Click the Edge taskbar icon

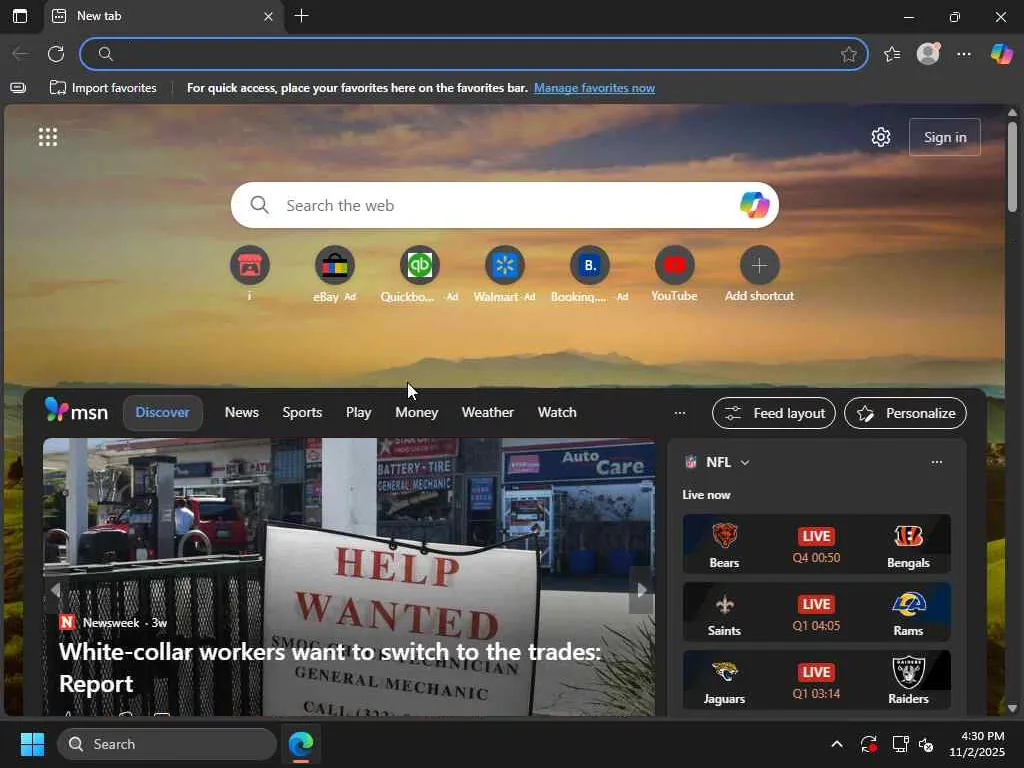coord(301,744)
